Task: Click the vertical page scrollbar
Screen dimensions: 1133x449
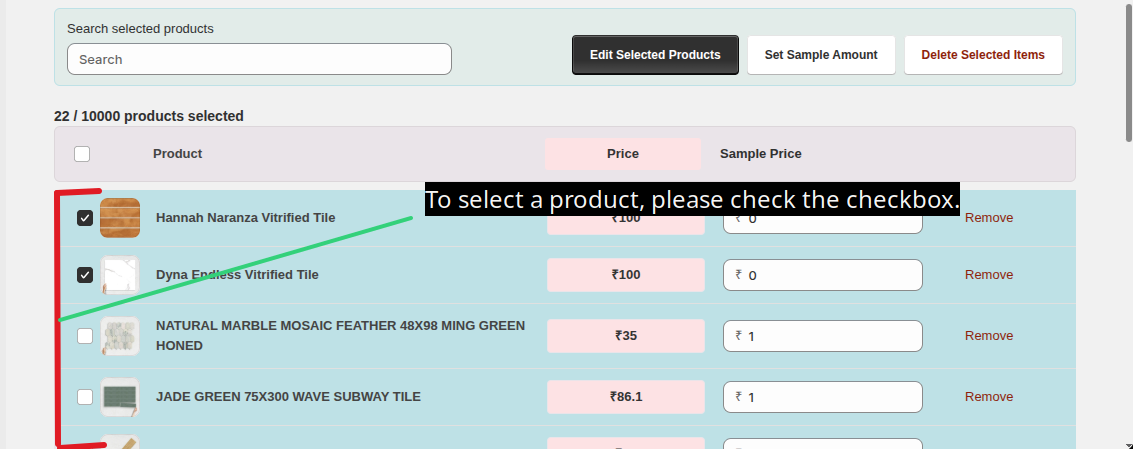Action: point(1129,72)
